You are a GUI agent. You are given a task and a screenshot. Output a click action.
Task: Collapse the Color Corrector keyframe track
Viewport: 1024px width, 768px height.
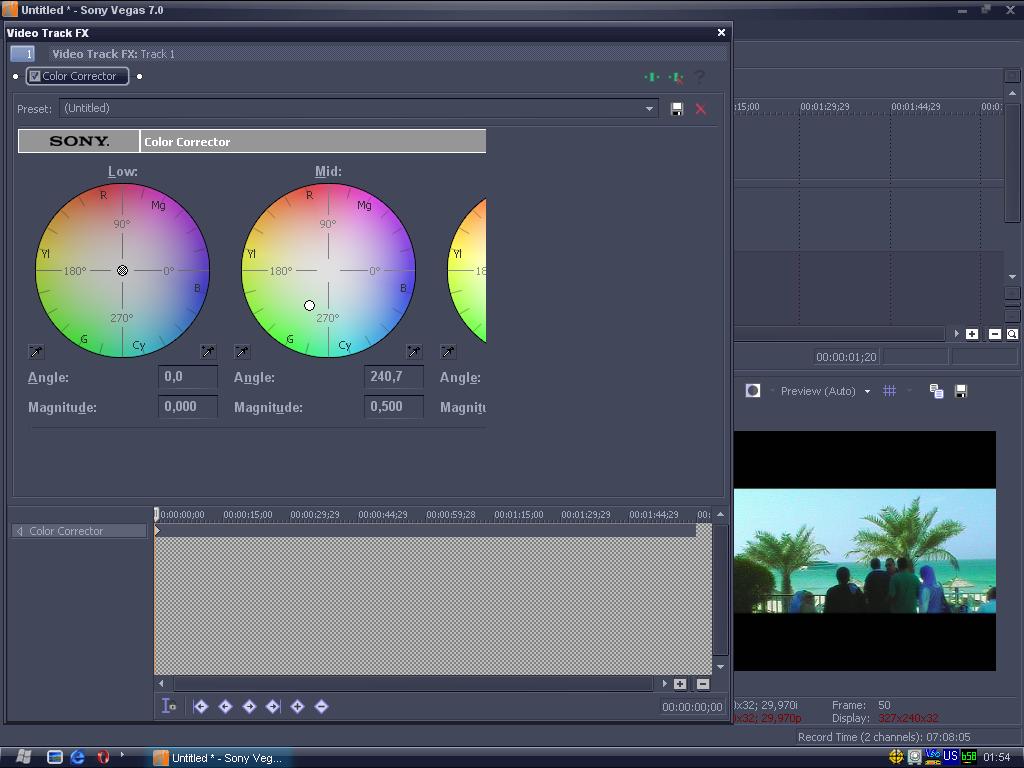(x=20, y=531)
